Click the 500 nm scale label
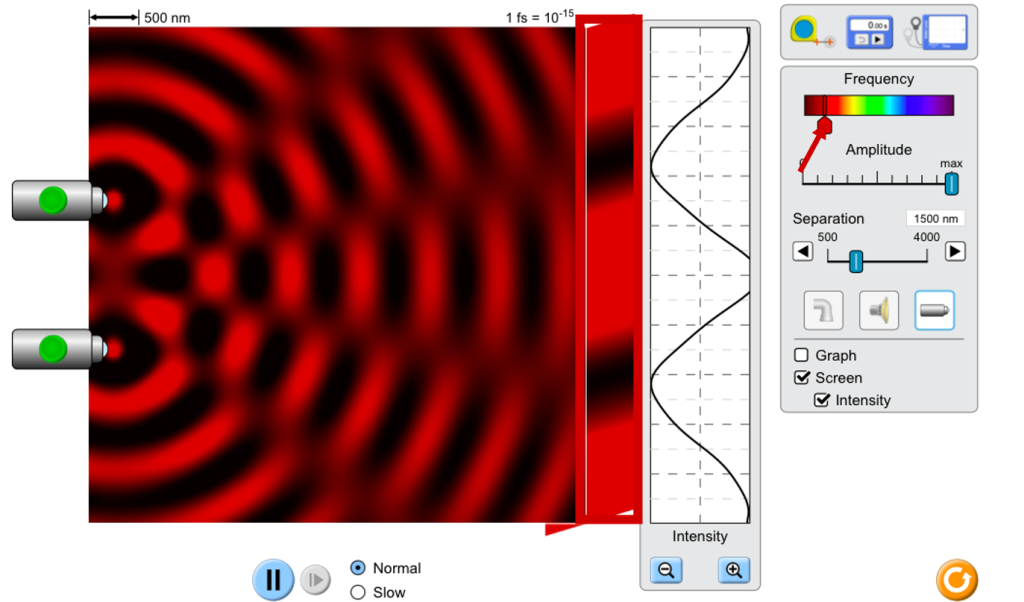Screen dimensions: 1024x602 pyautogui.click(x=167, y=18)
